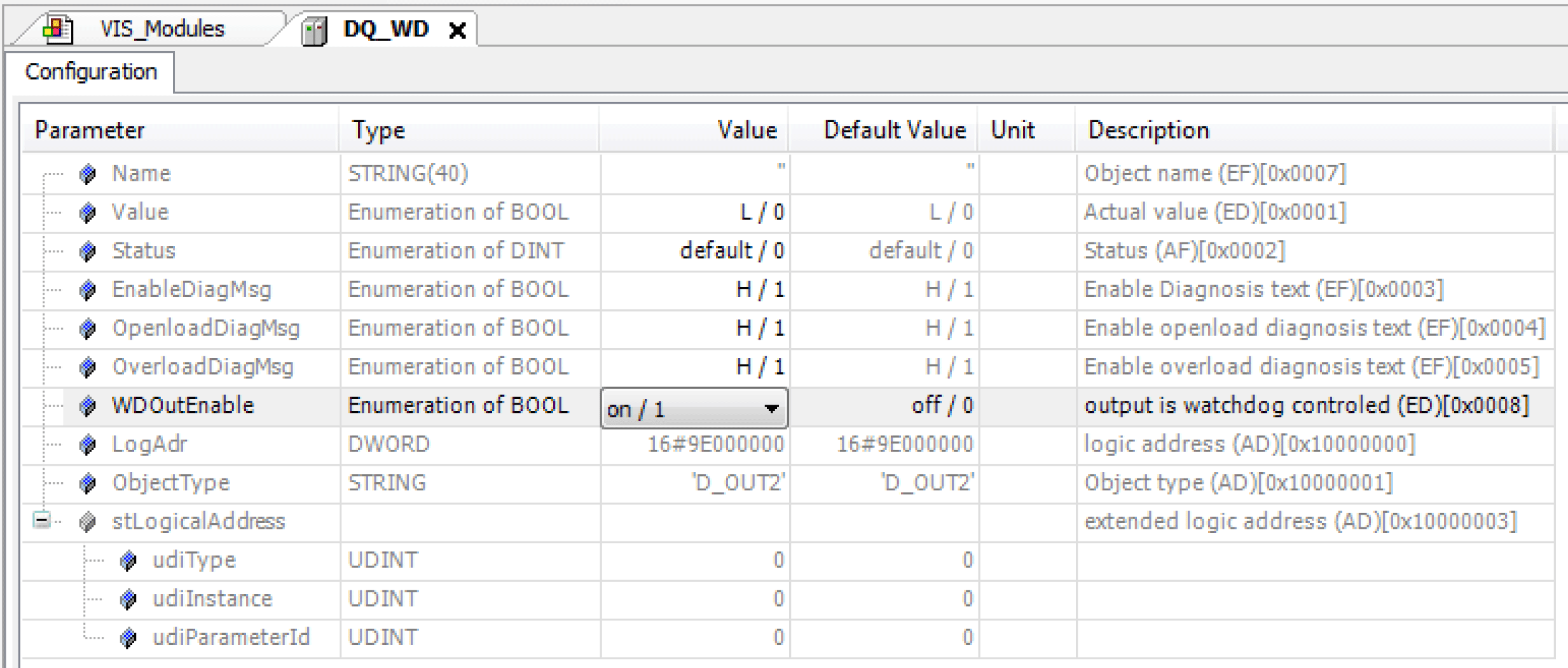Click the udiType parameter icon
The height and width of the screenshot is (668, 1568).
point(128,560)
